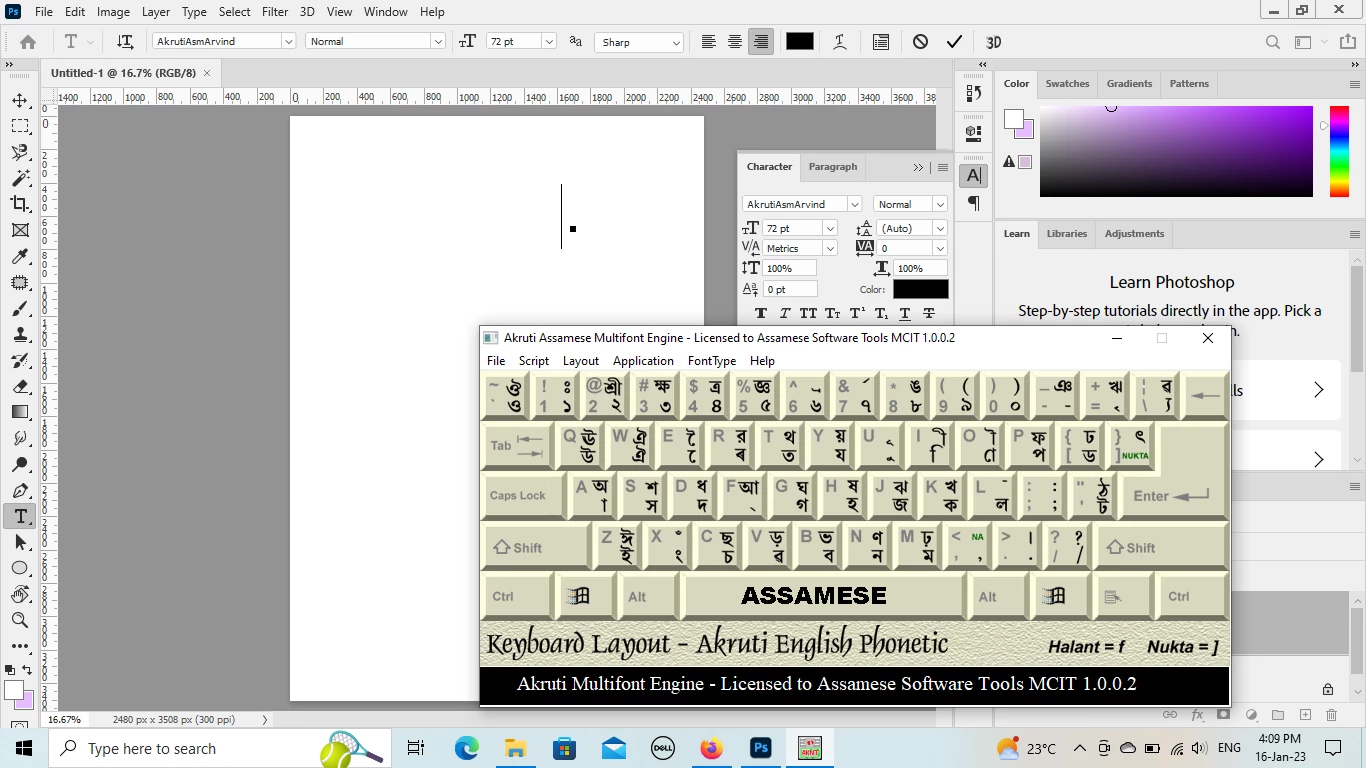1366x768 pixels.
Task: Switch to the Paragraph tab
Action: coord(833,167)
